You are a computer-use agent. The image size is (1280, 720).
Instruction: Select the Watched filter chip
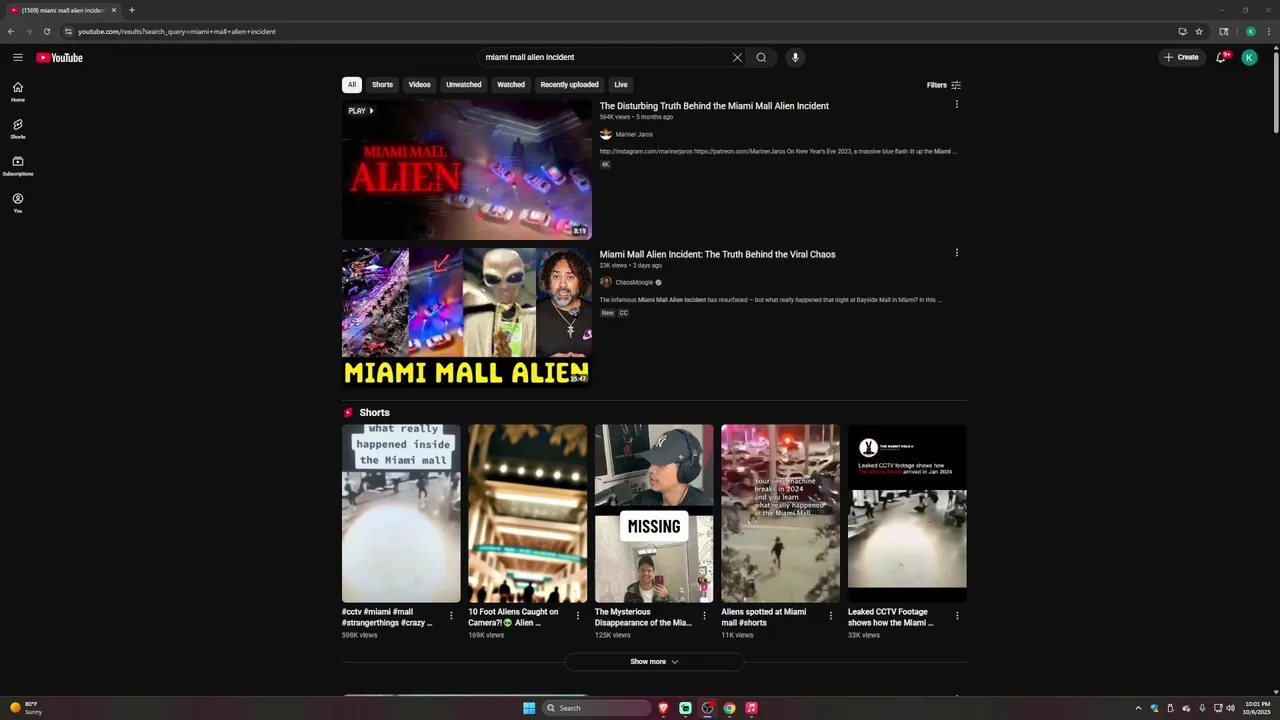pos(511,85)
